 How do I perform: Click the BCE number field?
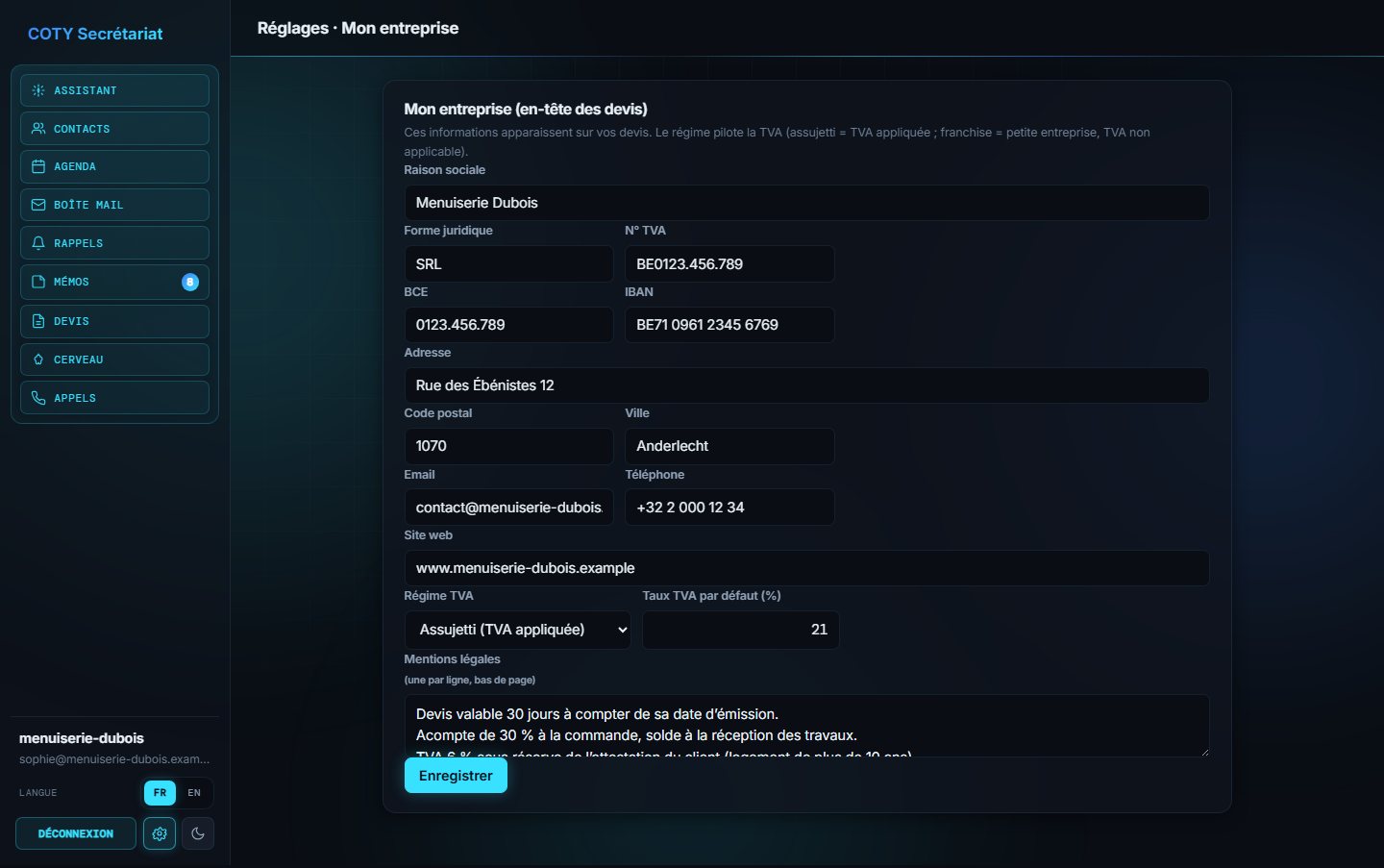[508, 325]
